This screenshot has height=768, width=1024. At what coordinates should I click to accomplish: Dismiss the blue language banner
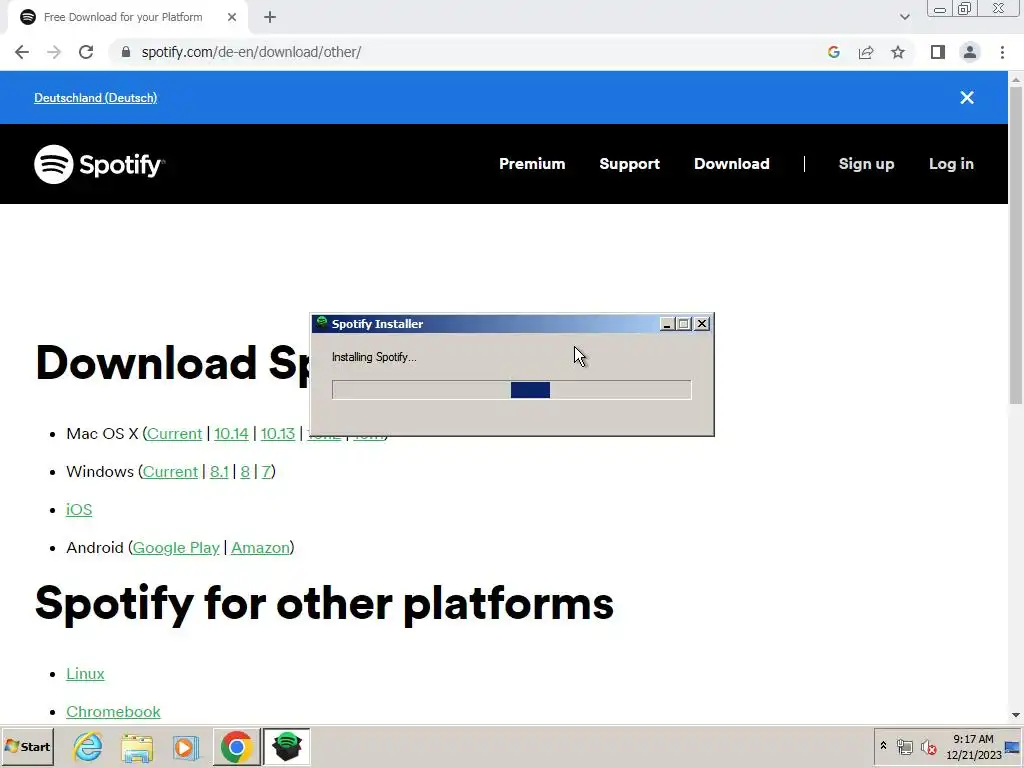[x=967, y=97]
